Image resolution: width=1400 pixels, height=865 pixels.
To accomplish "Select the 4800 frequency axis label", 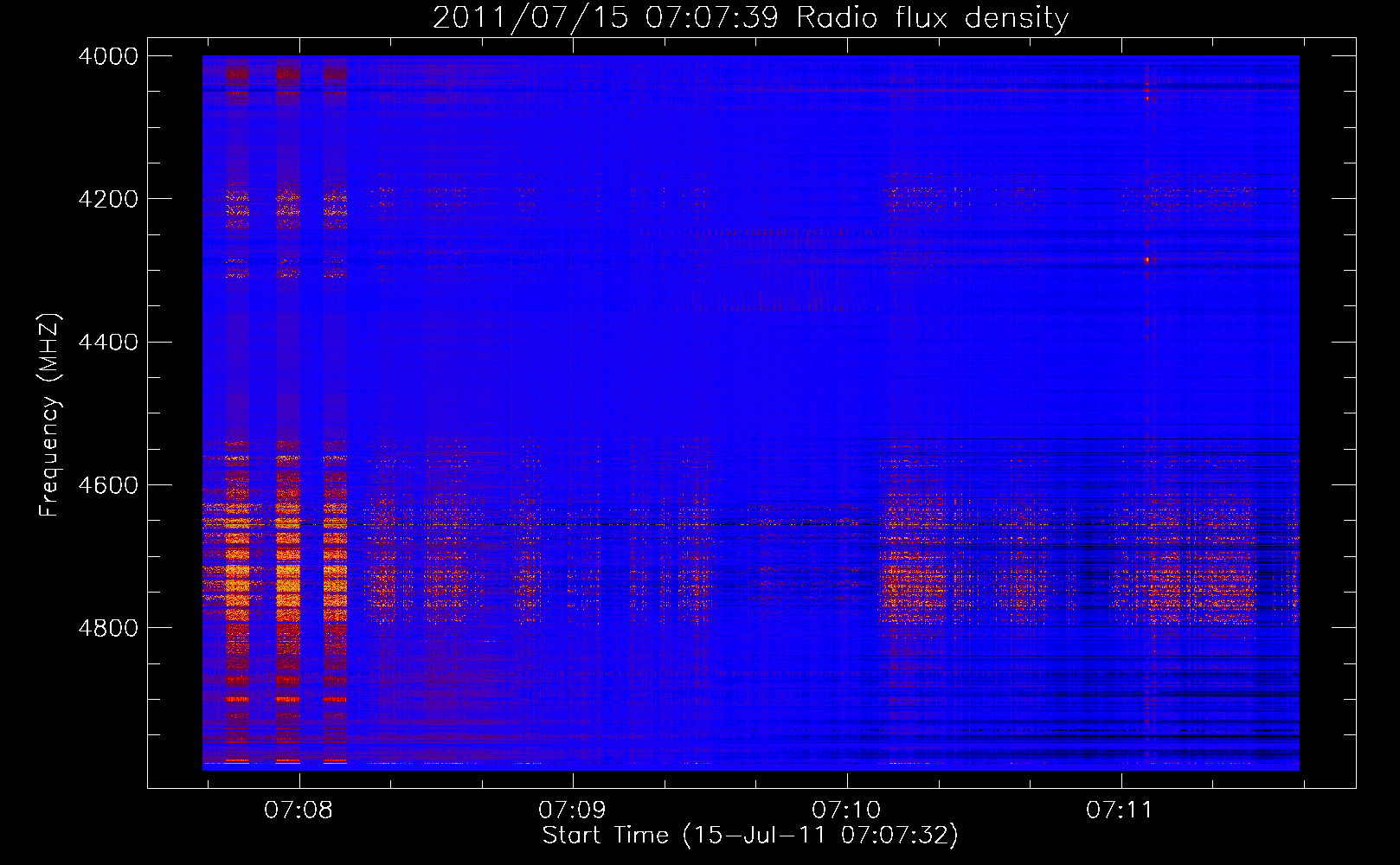I will point(108,628).
